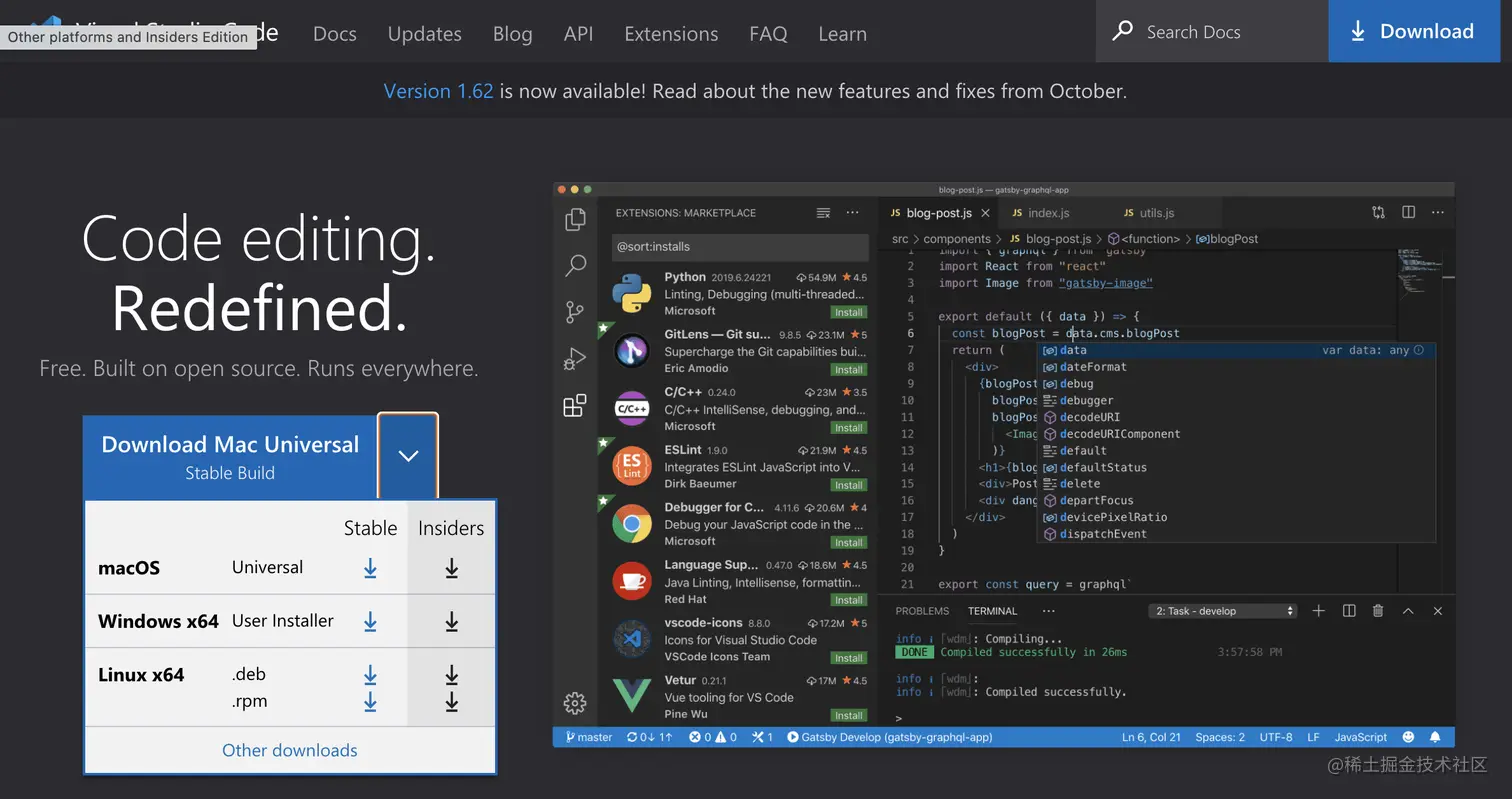The width and height of the screenshot is (1512, 799).
Task: Download the Linux .rpm Stable package
Action: 370,701
